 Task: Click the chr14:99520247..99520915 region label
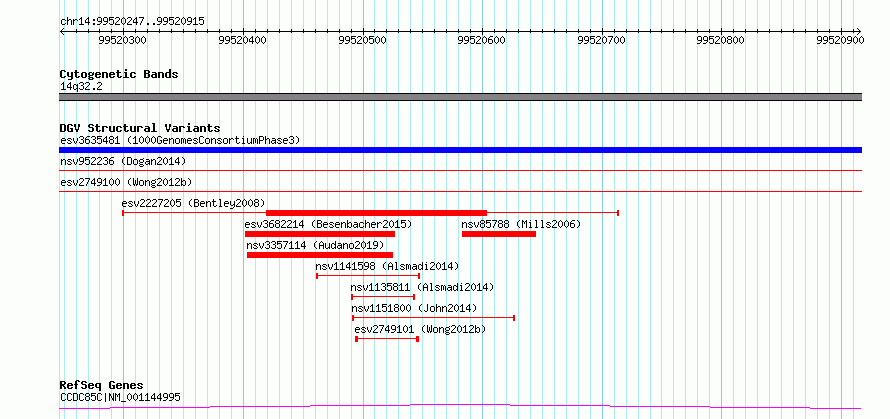[x=132, y=22]
